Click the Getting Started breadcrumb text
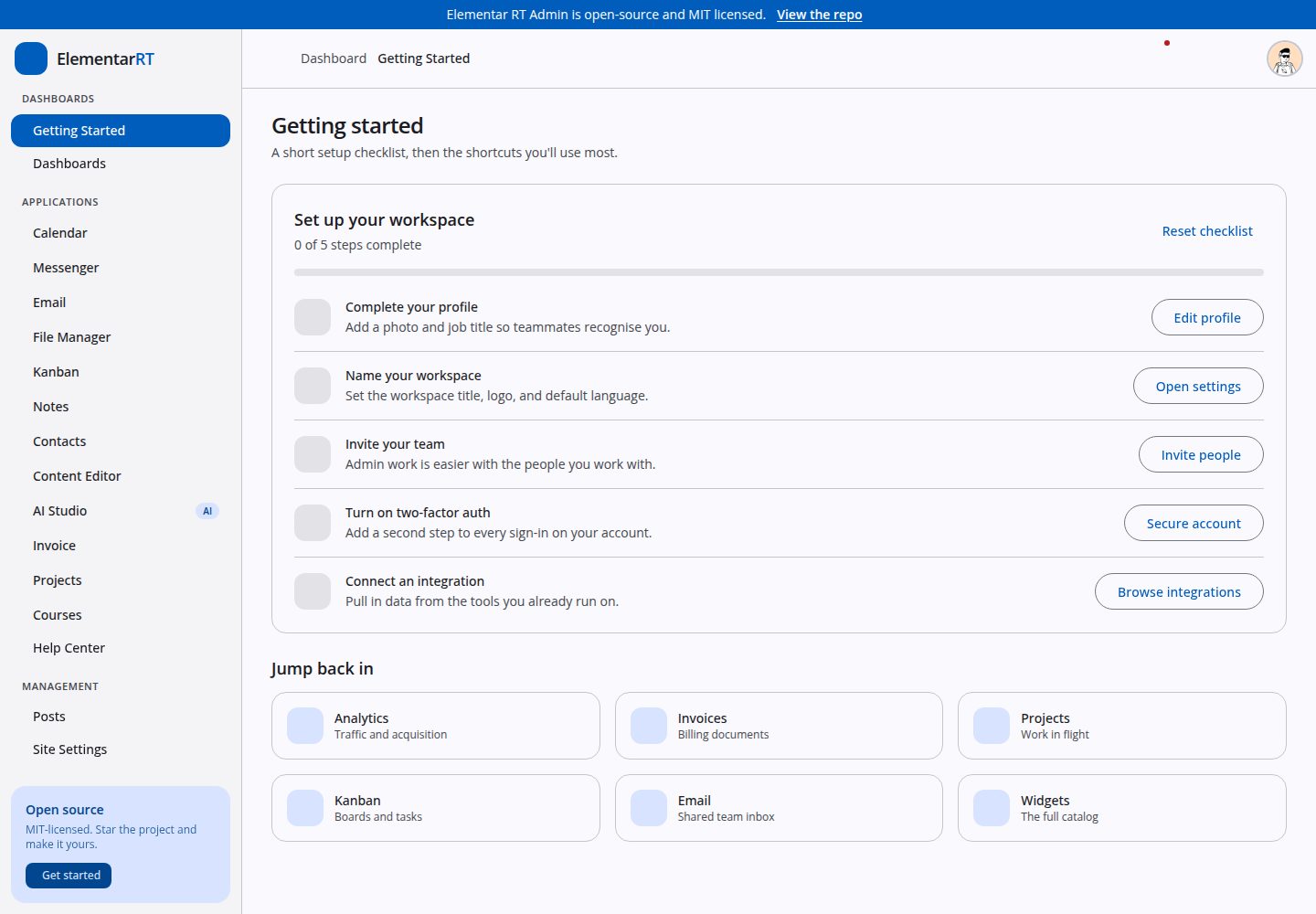Viewport: 1316px width, 914px height. [424, 58]
